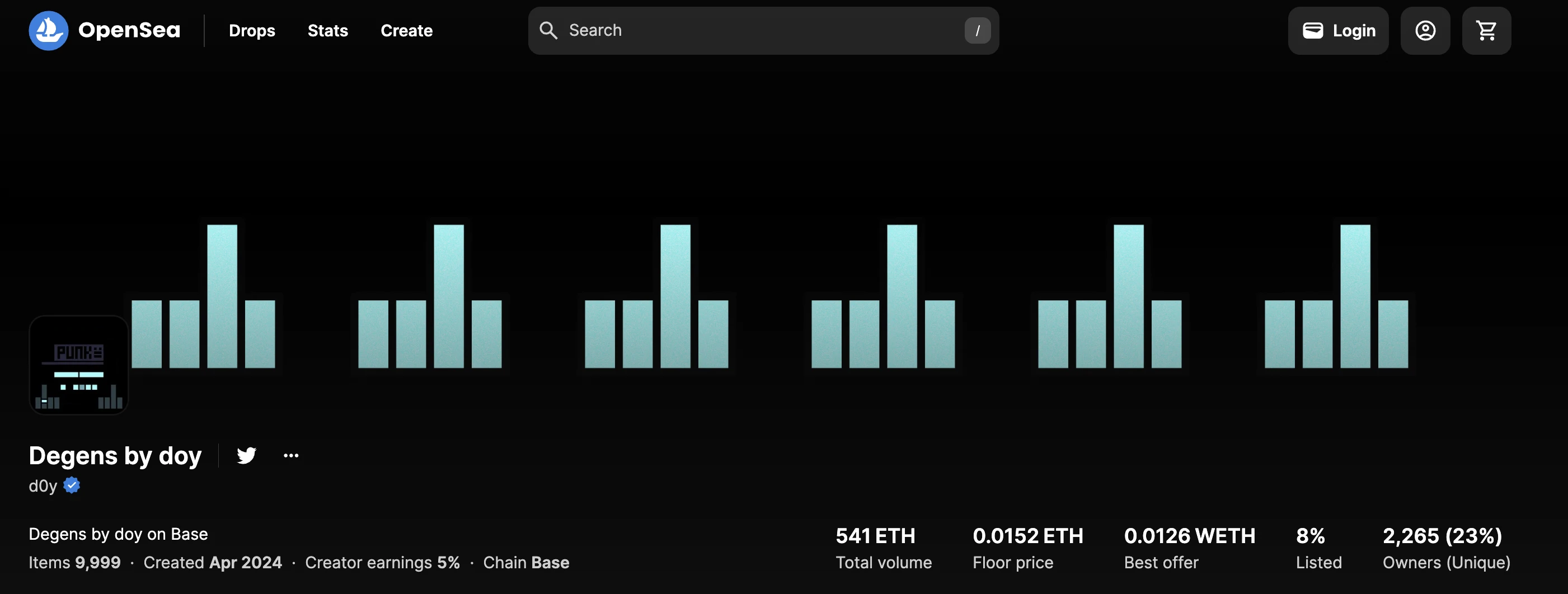This screenshot has width=1568, height=594.
Task: Focus the Search input field
Action: (x=761, y=30)
